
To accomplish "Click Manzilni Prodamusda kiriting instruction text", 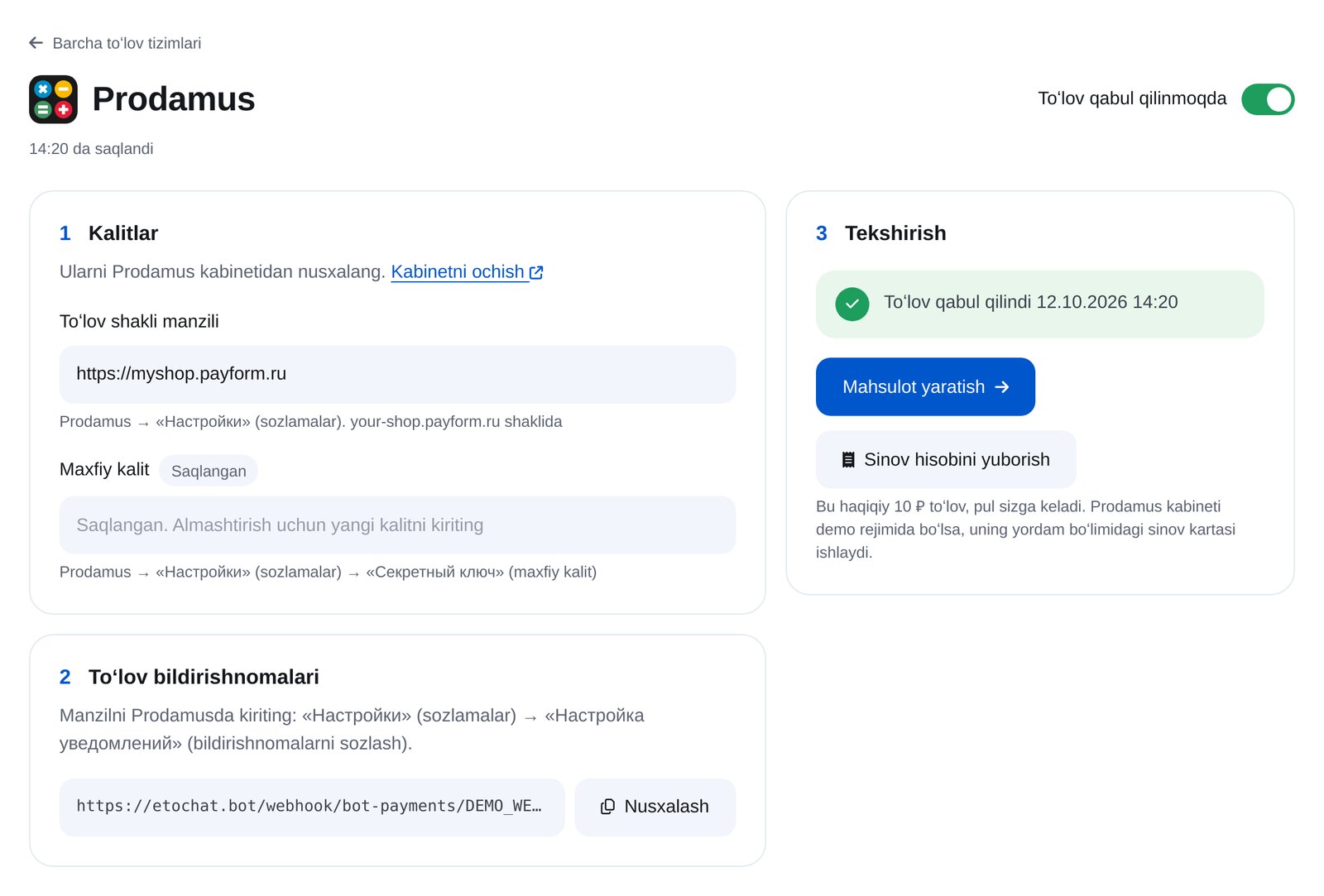I will tap(352, 730).
